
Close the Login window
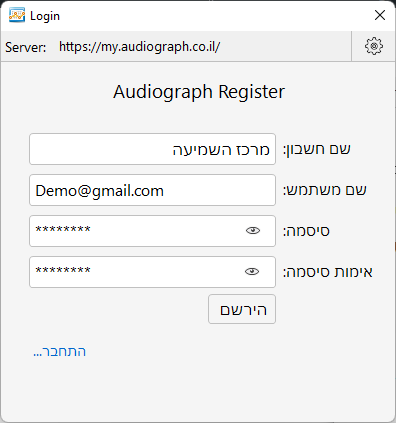click(x=380, y=15)
